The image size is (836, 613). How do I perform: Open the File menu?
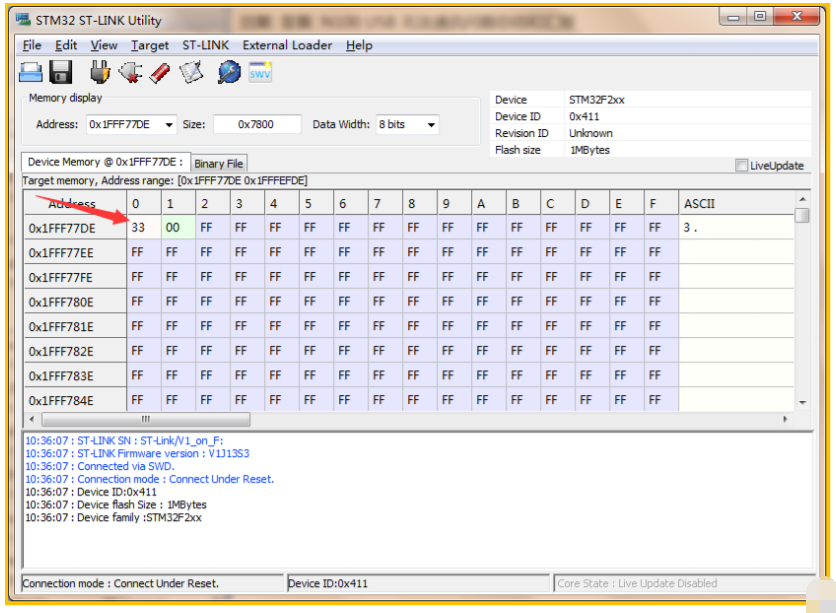point(32,45)
